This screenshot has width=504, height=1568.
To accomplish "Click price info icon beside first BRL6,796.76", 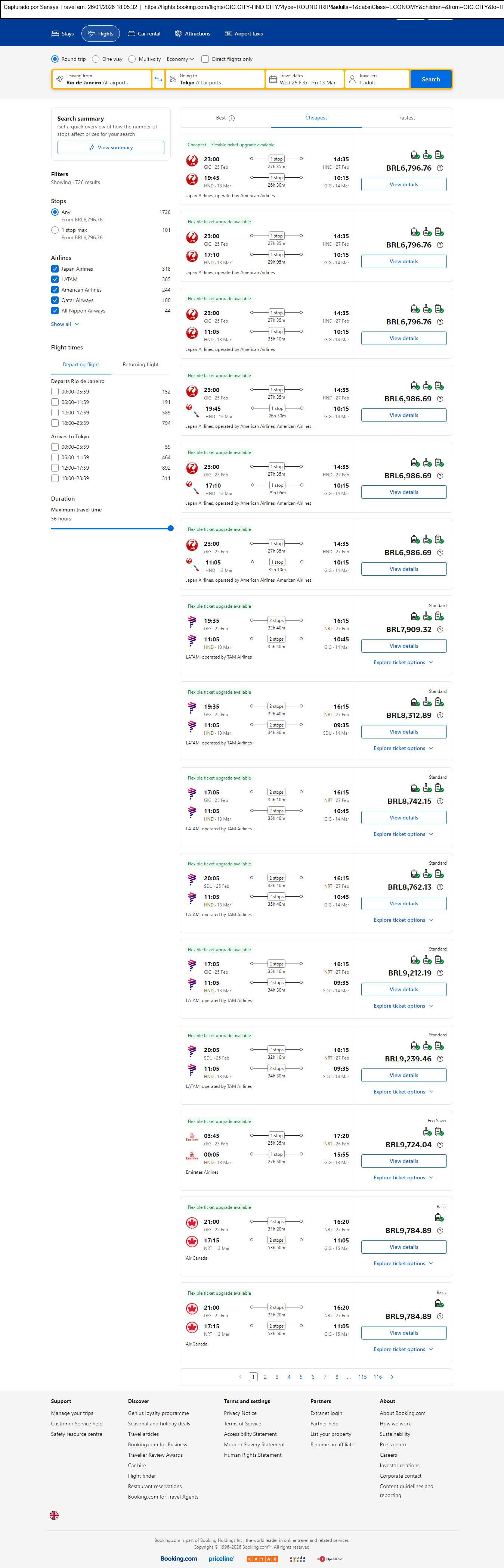I will point(440,168).
